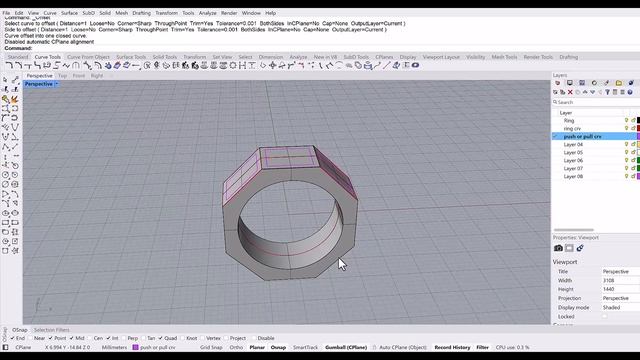Enable the Near object snap checkbox
The image size is (640, 360).
[x=31, y=338]
